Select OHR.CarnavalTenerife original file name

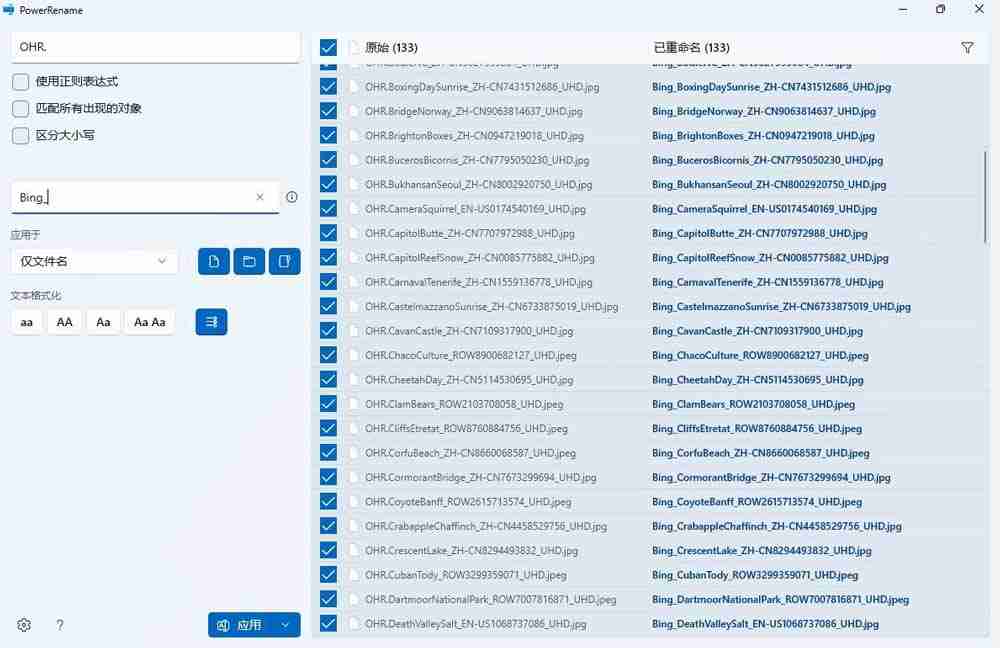(x=479, y=282)
